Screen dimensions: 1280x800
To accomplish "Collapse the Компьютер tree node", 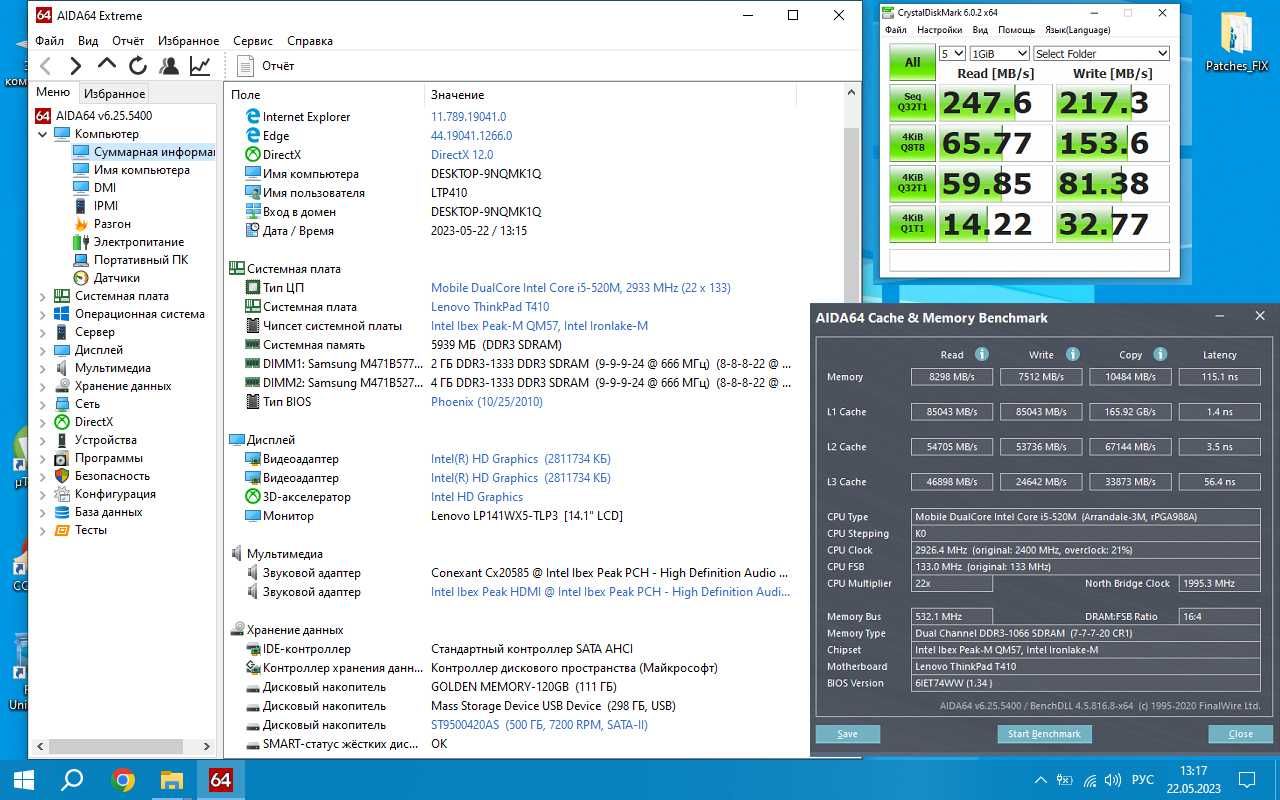I will (43, 134).
